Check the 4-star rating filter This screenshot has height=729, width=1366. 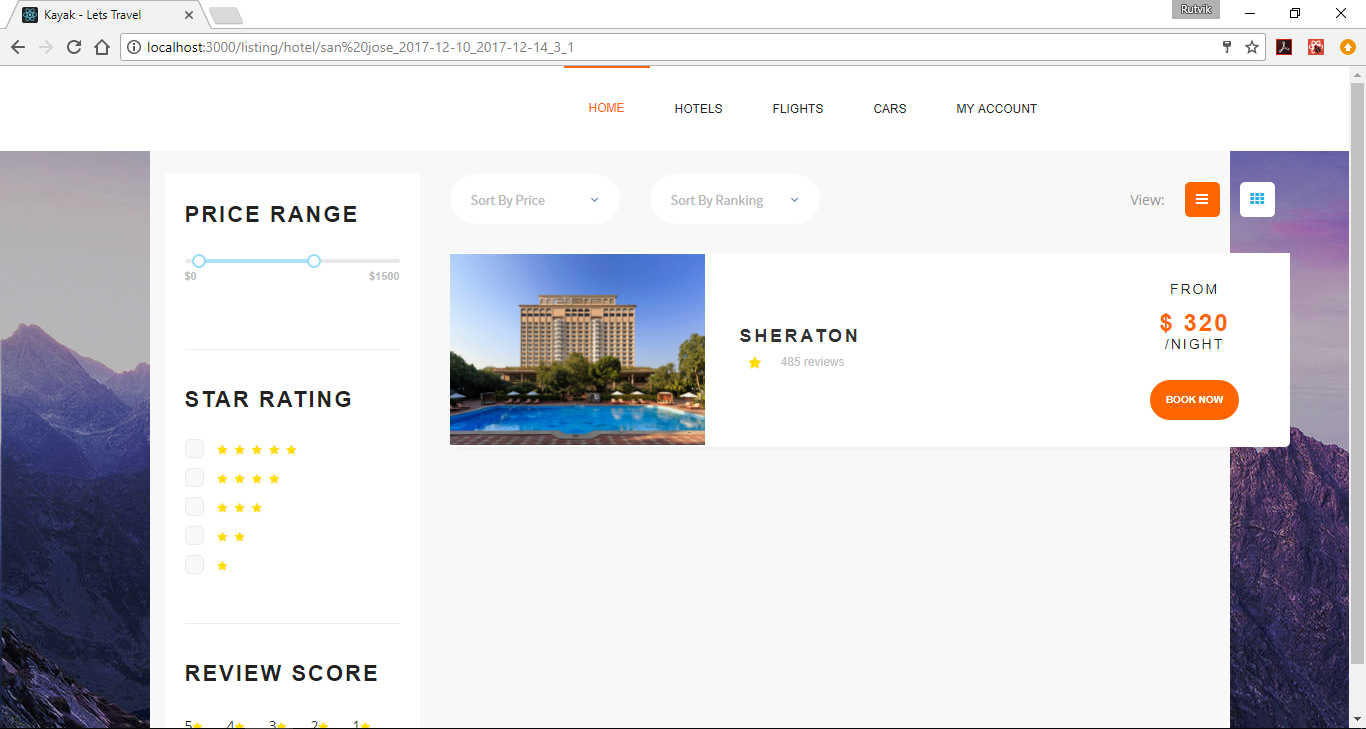tap(194, 478)
